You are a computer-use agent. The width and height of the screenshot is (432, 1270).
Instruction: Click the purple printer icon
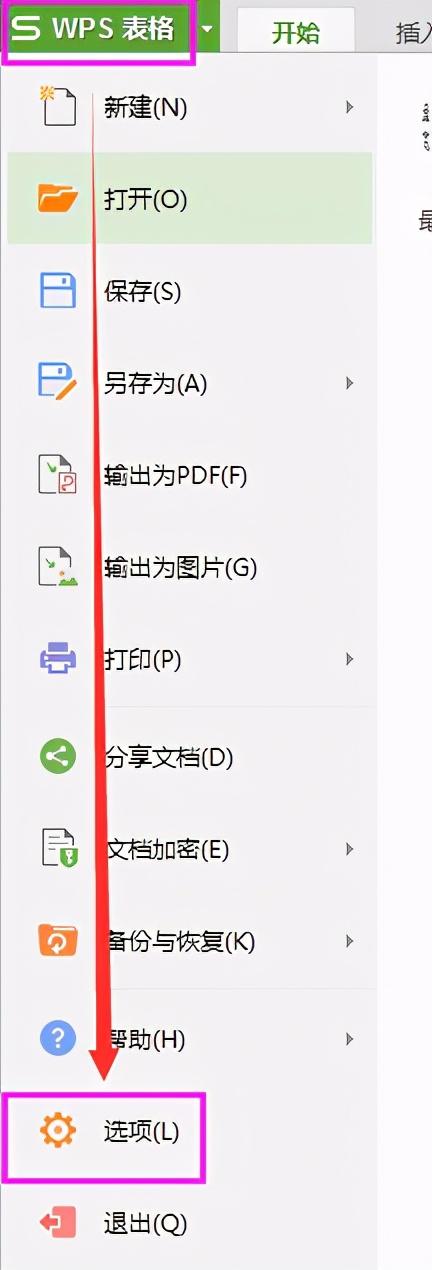(57, 659)
